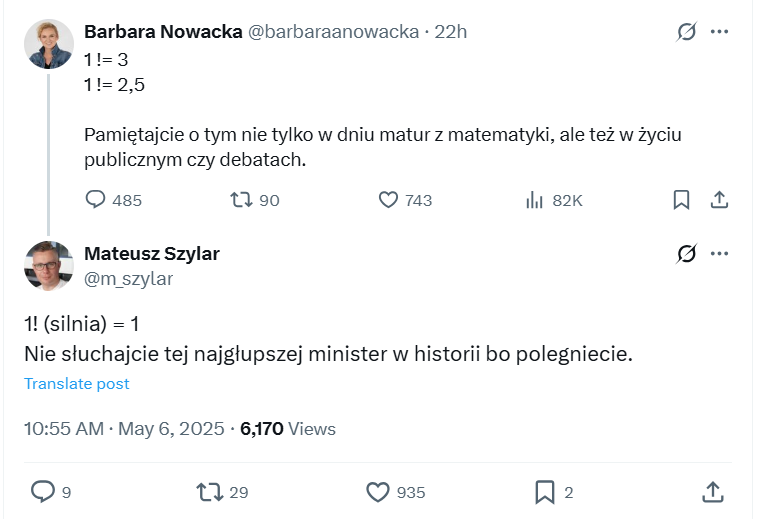Open Mateusz Szylar's profile avatar
The height and width of the screenshot is (519, 764).
coord(49,266)
